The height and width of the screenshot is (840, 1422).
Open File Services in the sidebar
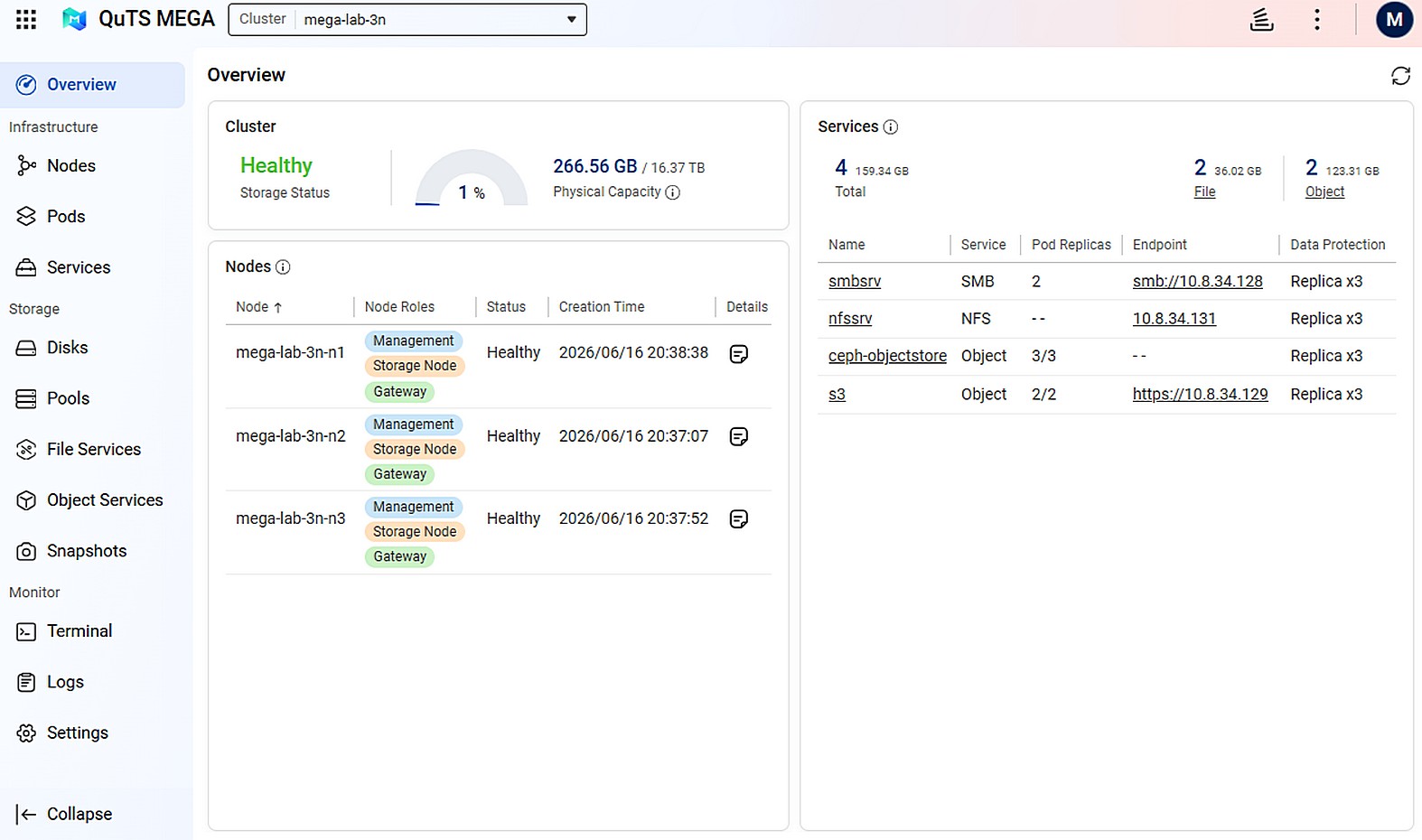click(92, 449)
